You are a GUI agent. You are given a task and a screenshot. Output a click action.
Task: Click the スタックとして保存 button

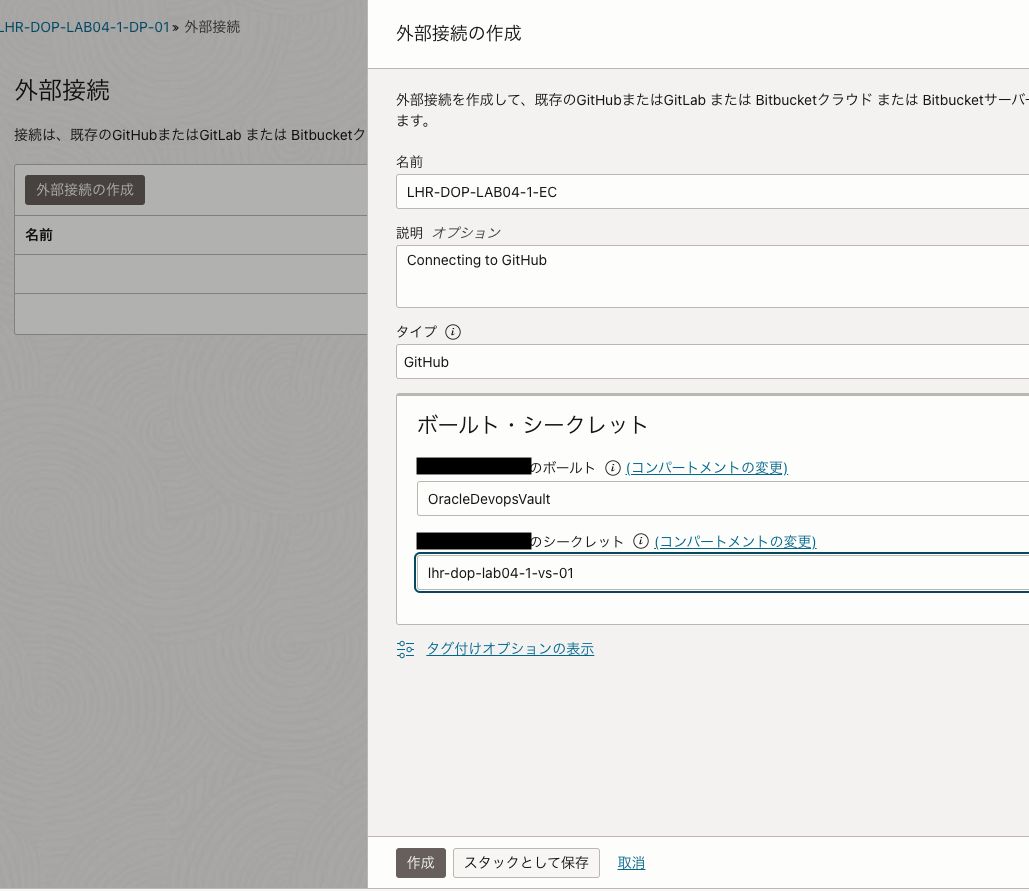click(x=526, y=862)
